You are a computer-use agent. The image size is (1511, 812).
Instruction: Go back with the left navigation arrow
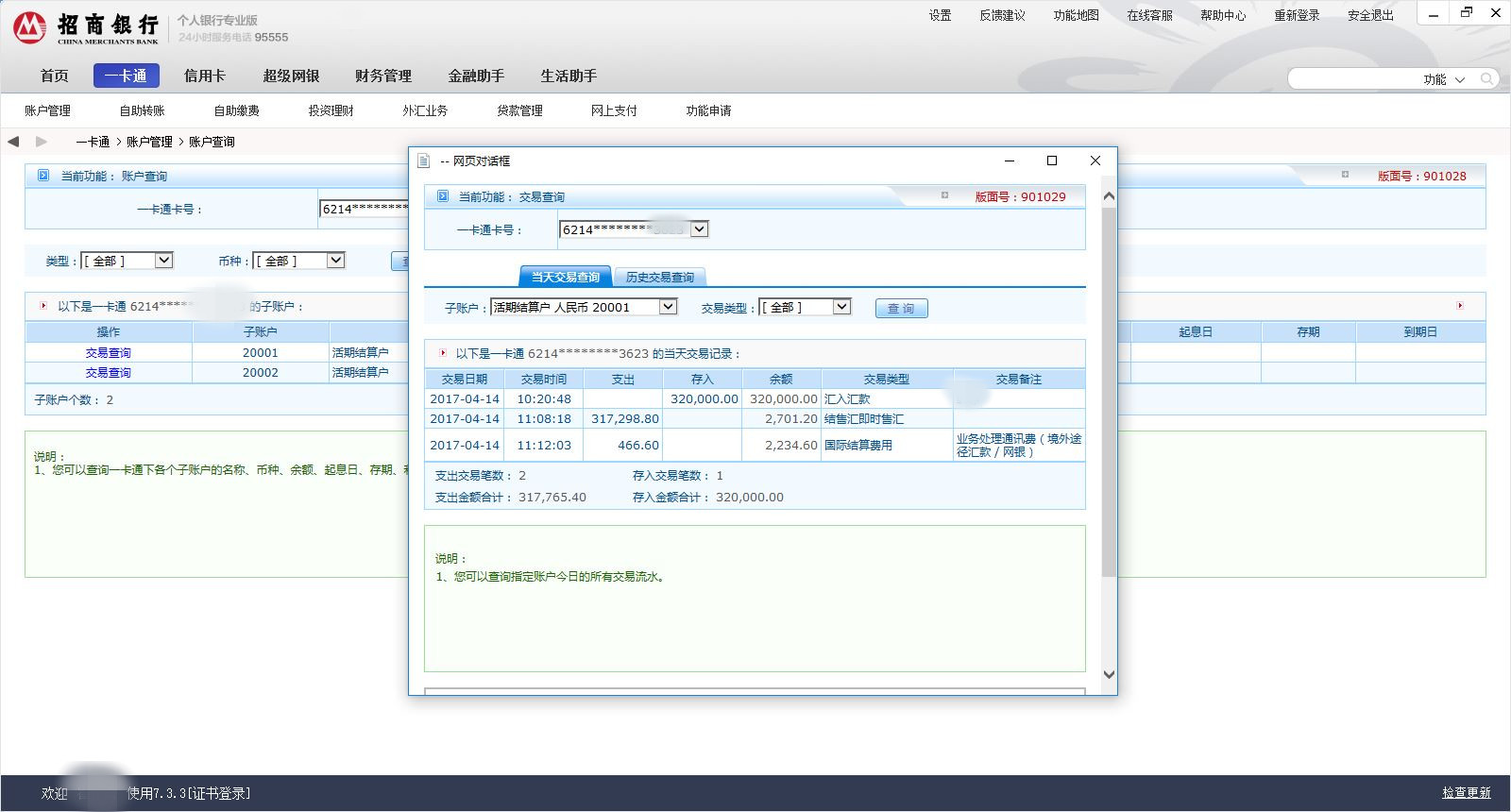pos(13,142)
